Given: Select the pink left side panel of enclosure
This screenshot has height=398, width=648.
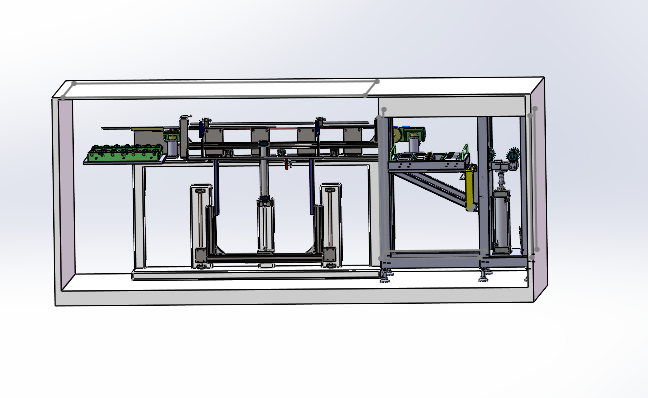Looking at the screenshot, I should click(x=67, y=193).
